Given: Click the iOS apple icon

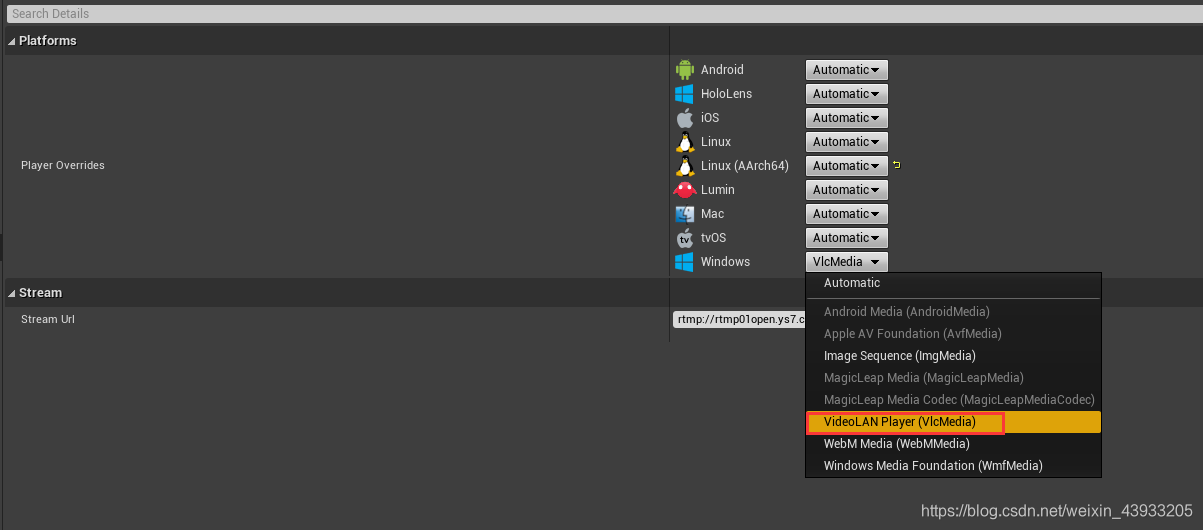Looking at the screenshot, I should [684, 118].
